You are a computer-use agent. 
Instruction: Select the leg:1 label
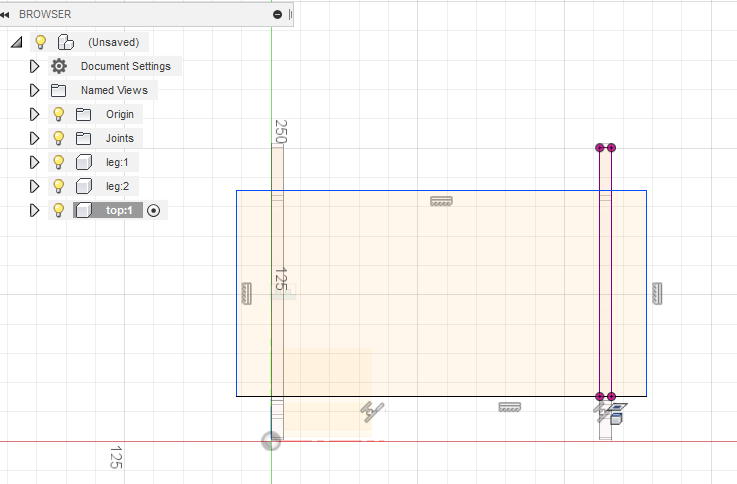[117, 162]
